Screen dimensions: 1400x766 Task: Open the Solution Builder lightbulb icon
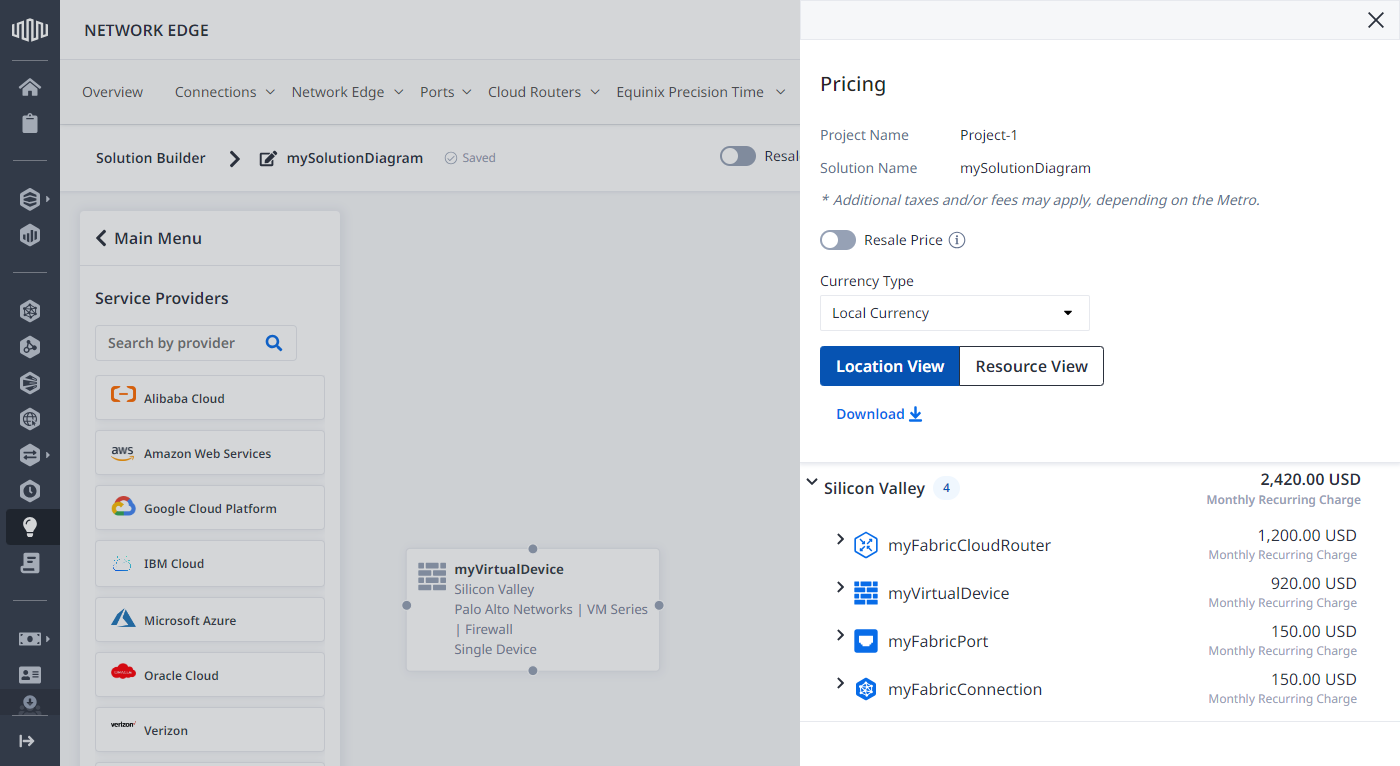[30, 526]
